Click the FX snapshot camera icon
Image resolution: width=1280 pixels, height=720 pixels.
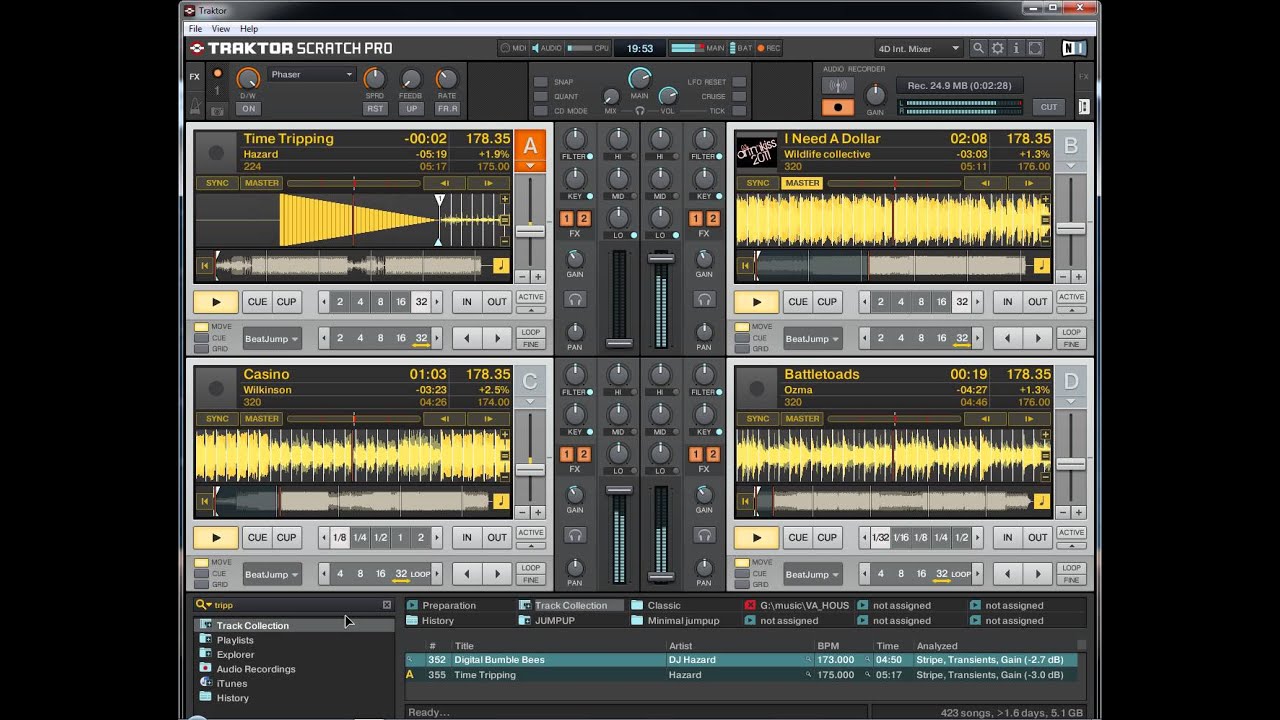(x=217, y=109)
